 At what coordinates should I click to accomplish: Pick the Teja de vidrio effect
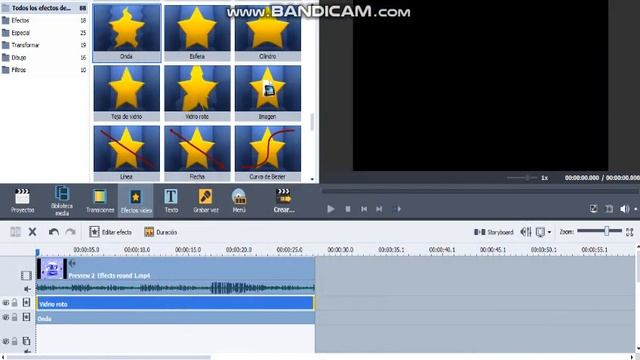click(x=127, y=93)
